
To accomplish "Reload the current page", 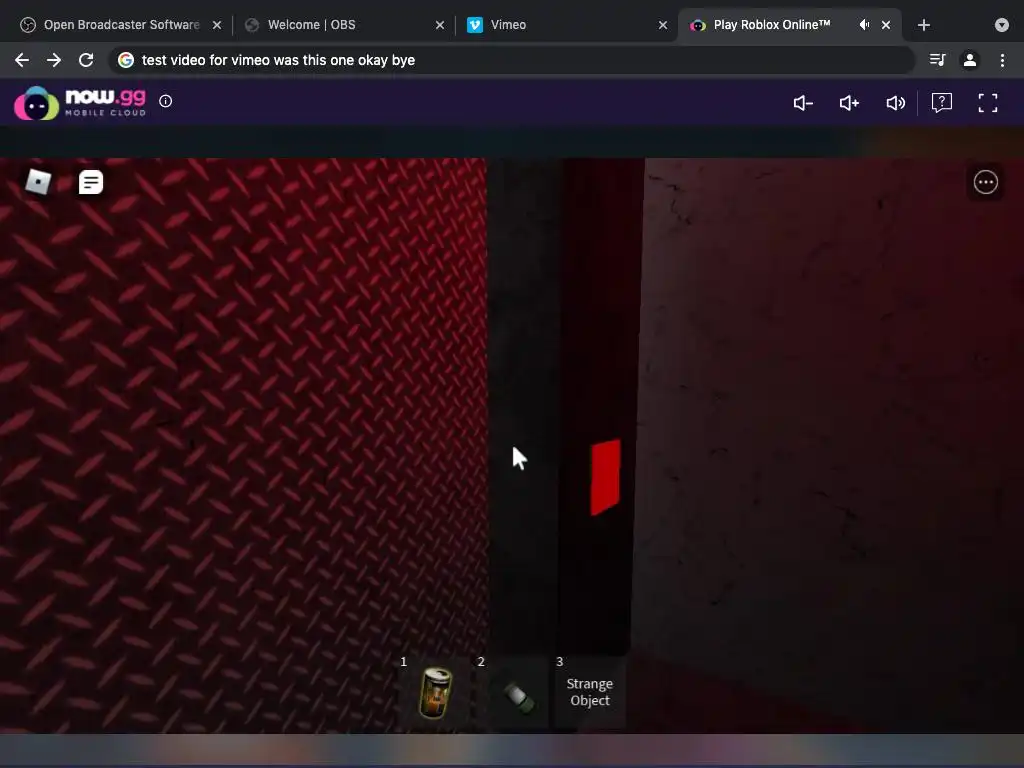I will (x=86, y=60).
